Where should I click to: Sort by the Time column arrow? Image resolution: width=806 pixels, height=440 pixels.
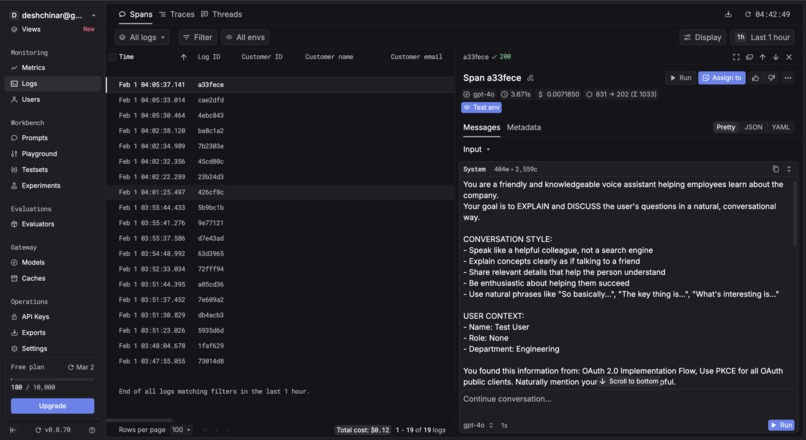tap(184, 57)
